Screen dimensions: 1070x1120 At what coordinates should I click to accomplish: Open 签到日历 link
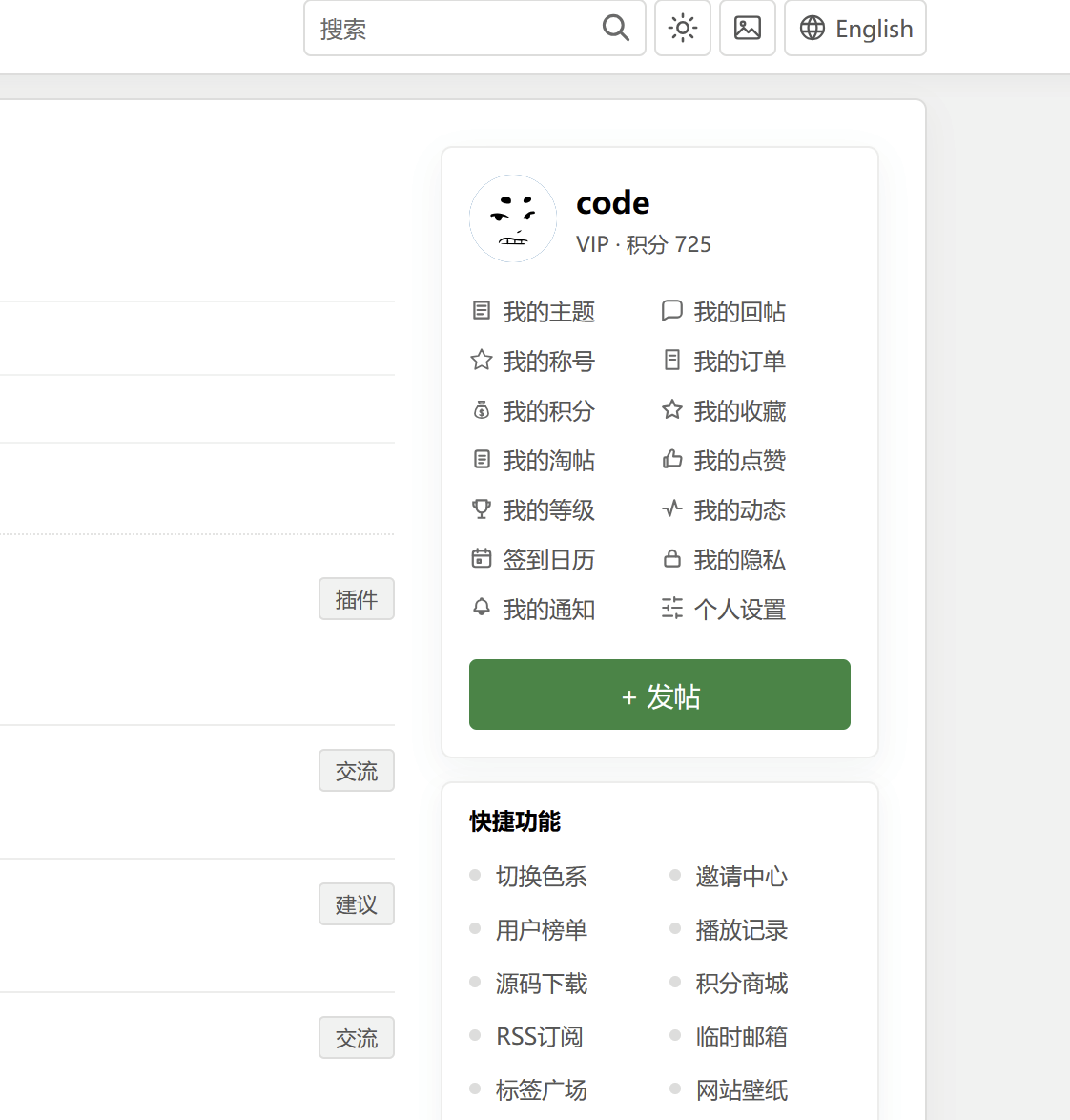(x=548, y=560)
